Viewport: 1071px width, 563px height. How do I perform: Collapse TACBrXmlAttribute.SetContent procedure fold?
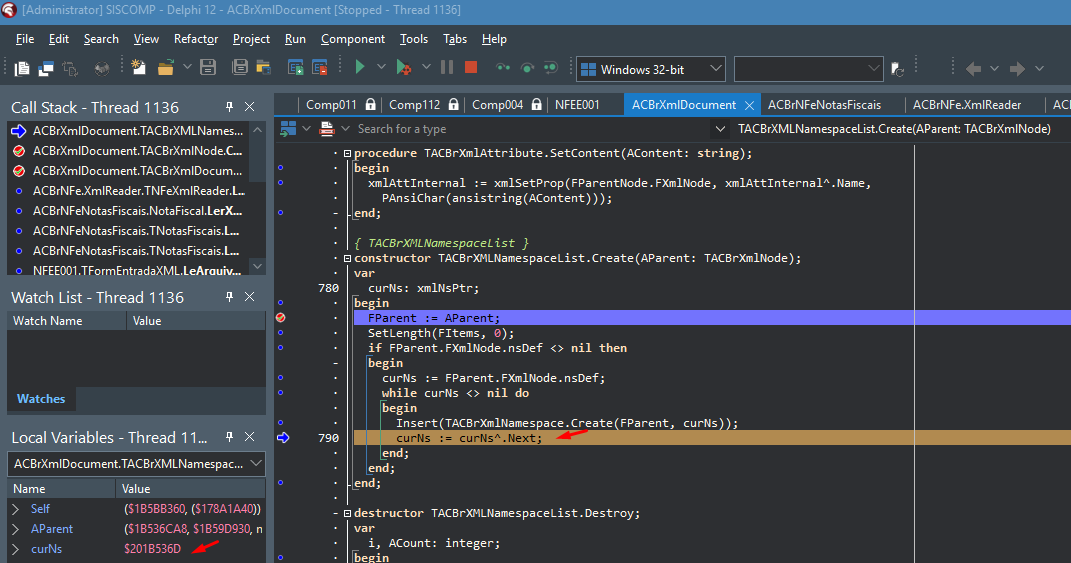(x=347, y=153)
